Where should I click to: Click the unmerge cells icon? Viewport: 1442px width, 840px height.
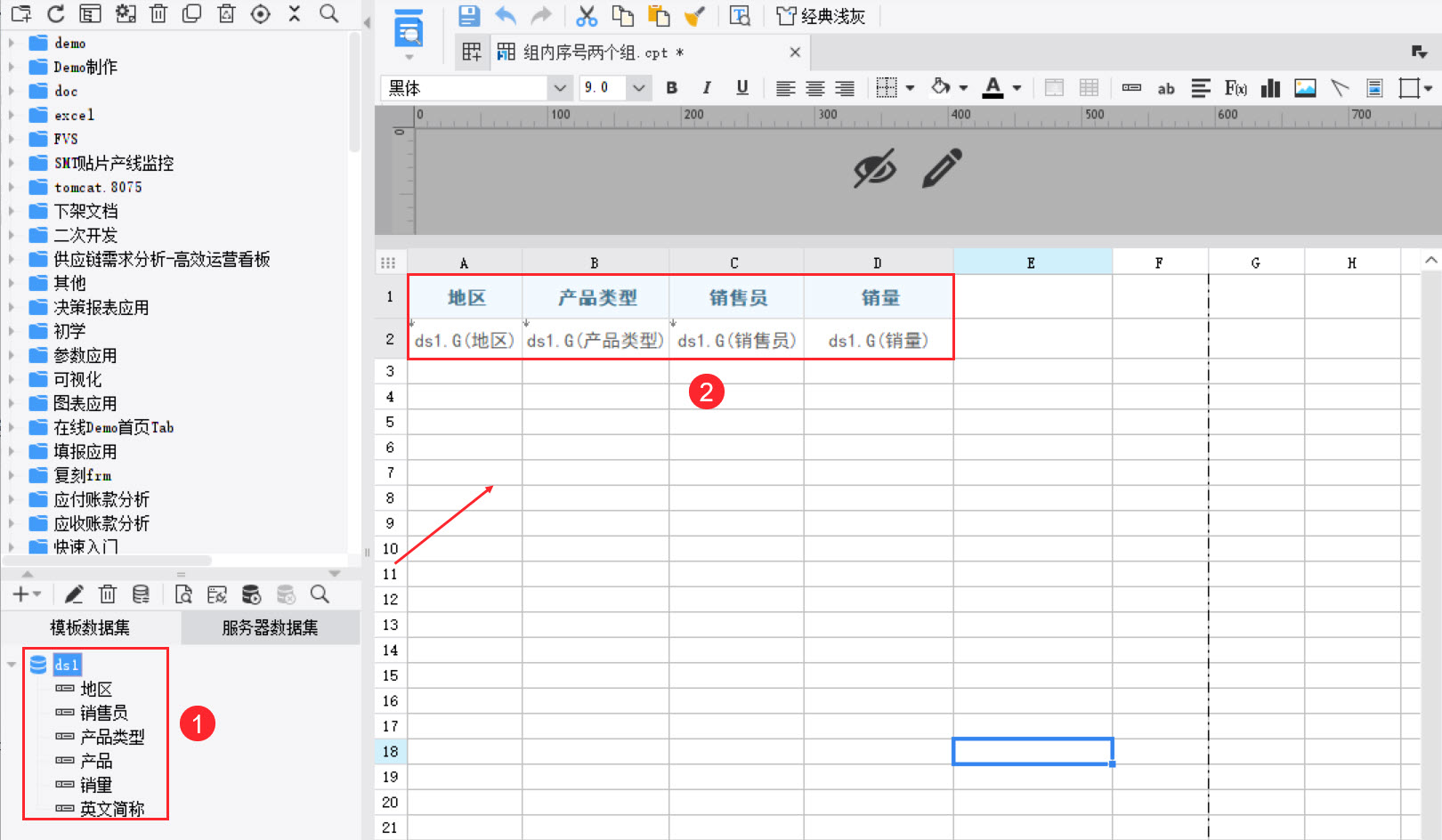pos(1089,88)
